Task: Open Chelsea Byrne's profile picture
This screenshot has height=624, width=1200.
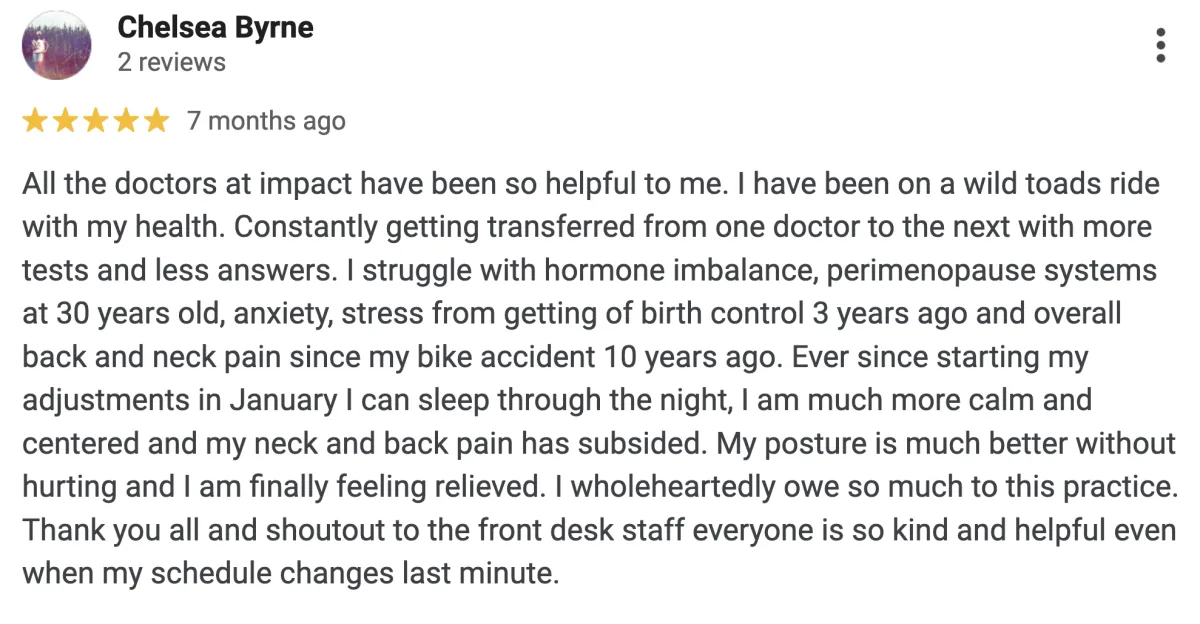Action: tap(57, 45)
